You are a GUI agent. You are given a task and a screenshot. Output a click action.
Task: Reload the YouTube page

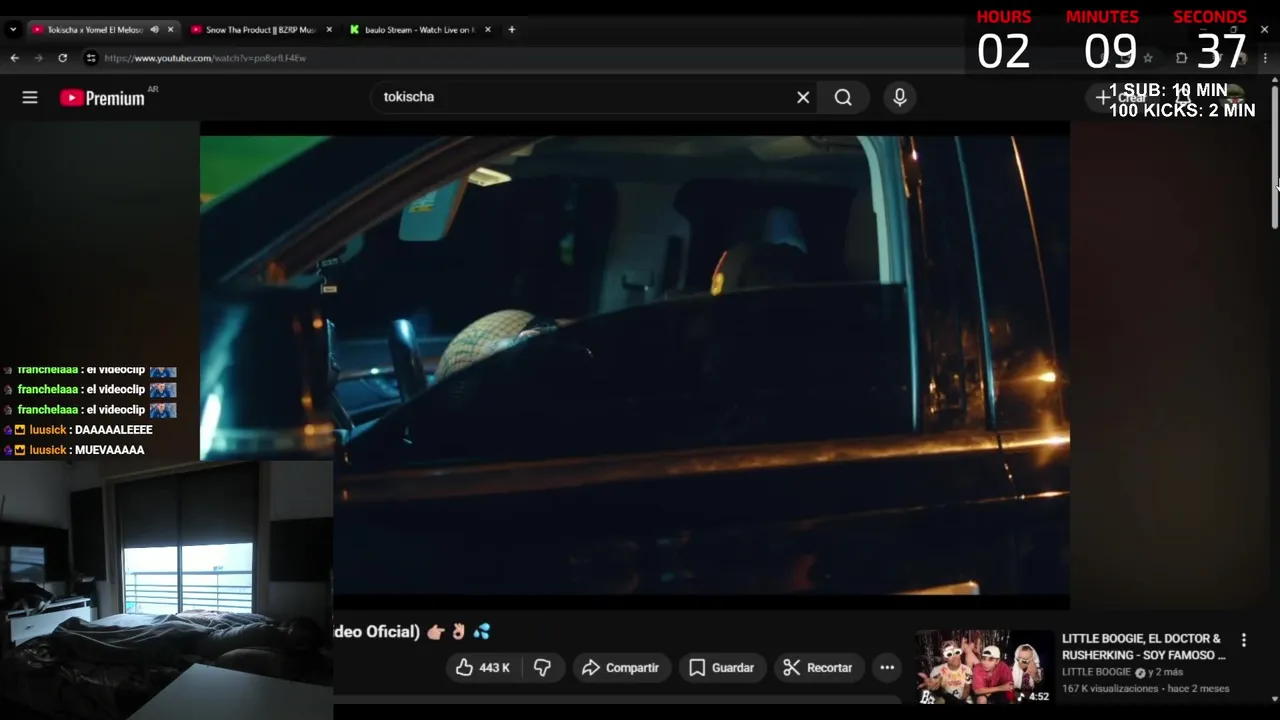(x=62, y=58)
